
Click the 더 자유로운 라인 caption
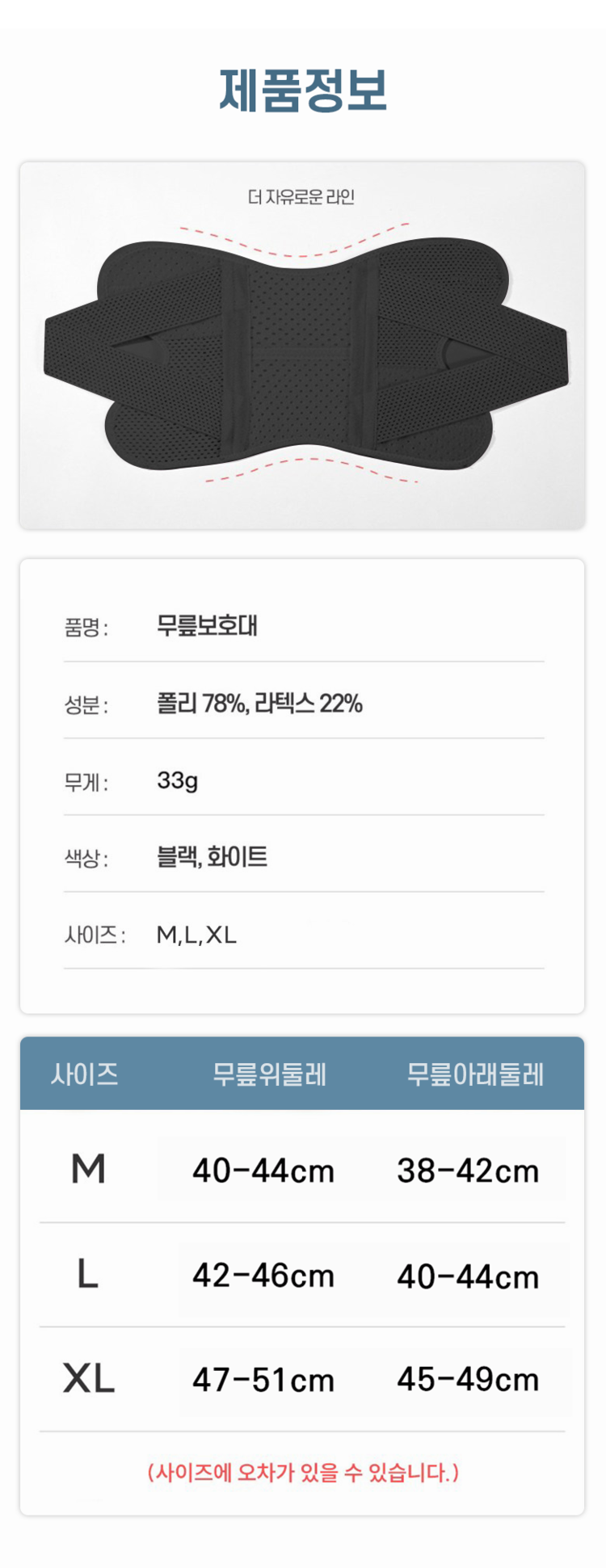(x=301, y=197)
